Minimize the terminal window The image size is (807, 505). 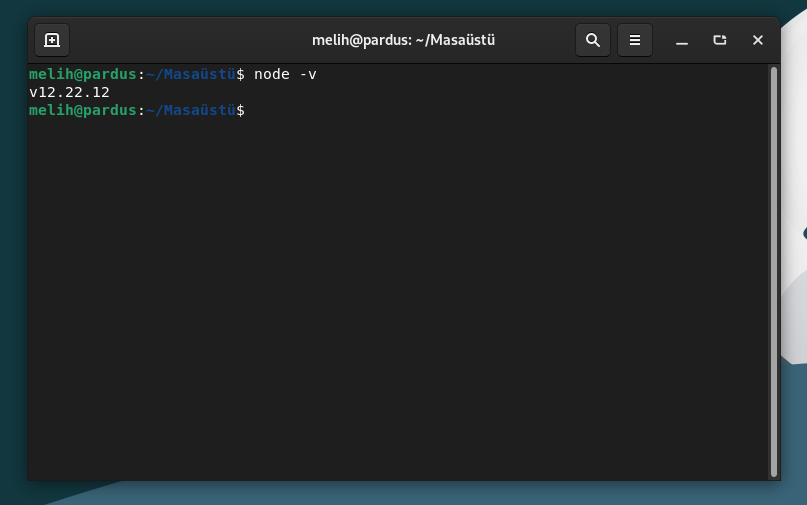point(682,40)
